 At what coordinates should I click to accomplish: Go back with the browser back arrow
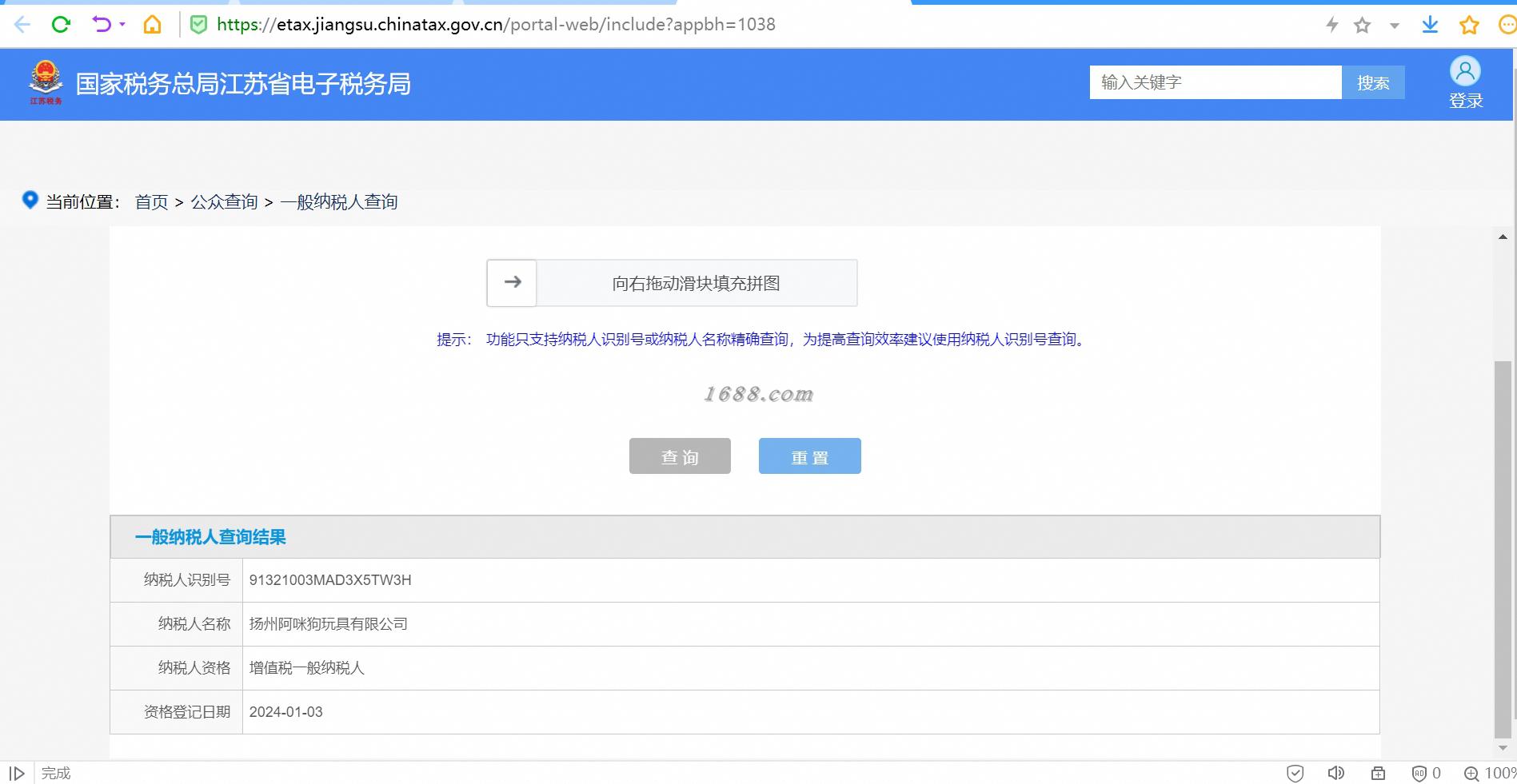(x=22, y=25)
